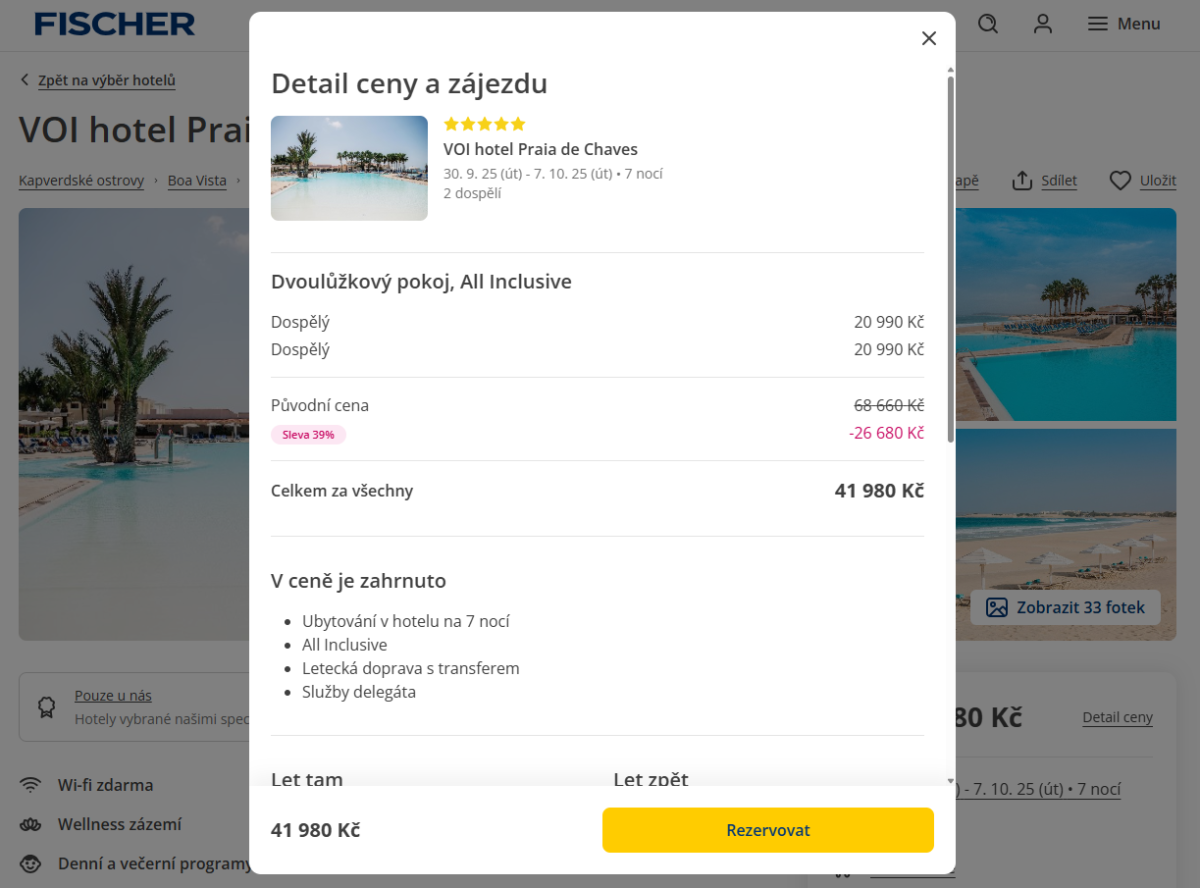Viewport: 1200px width, 888px height.
Task: Click the search icon in header
Action: 988,24
